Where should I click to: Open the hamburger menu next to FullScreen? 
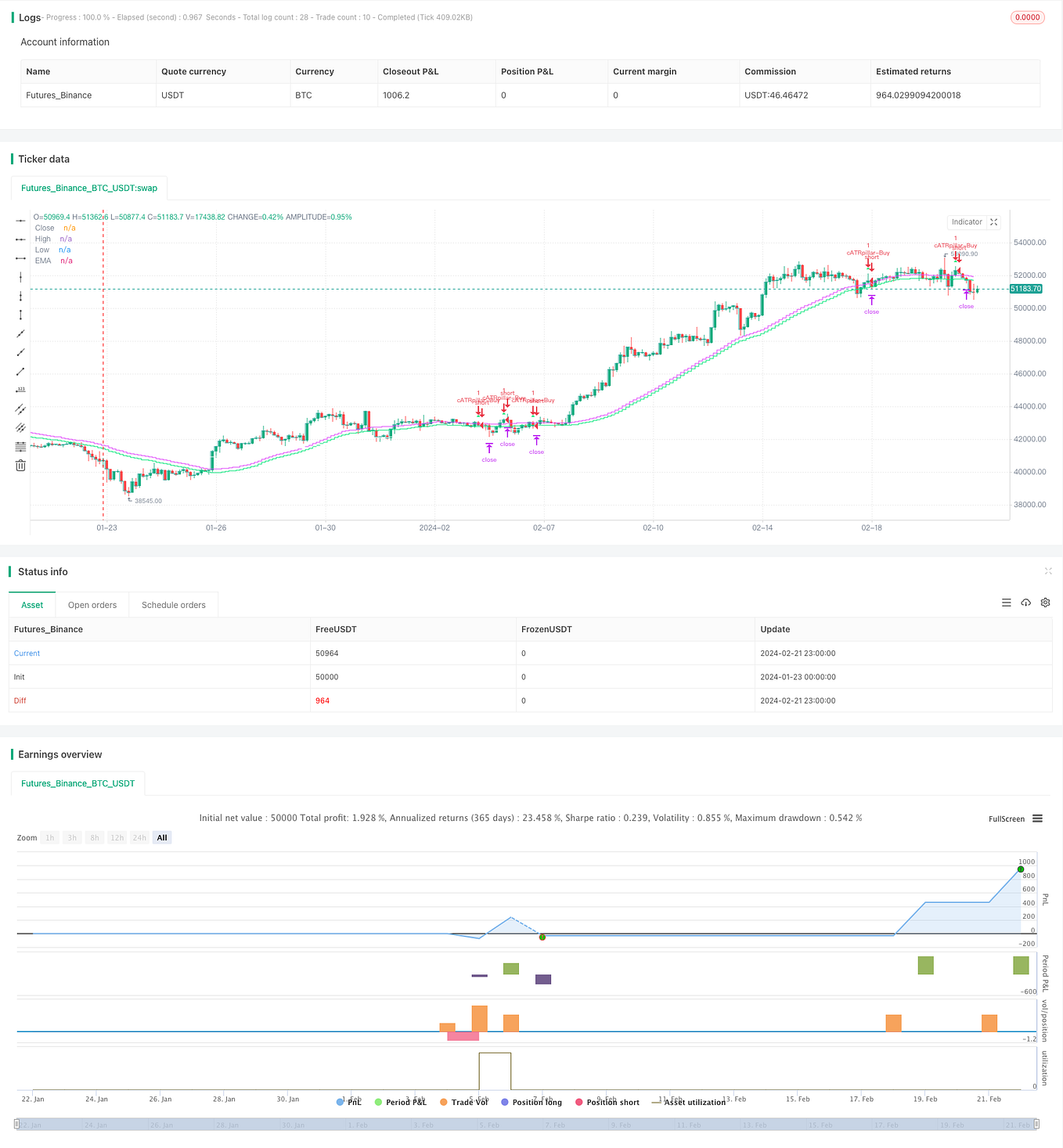coord(1037,819)
